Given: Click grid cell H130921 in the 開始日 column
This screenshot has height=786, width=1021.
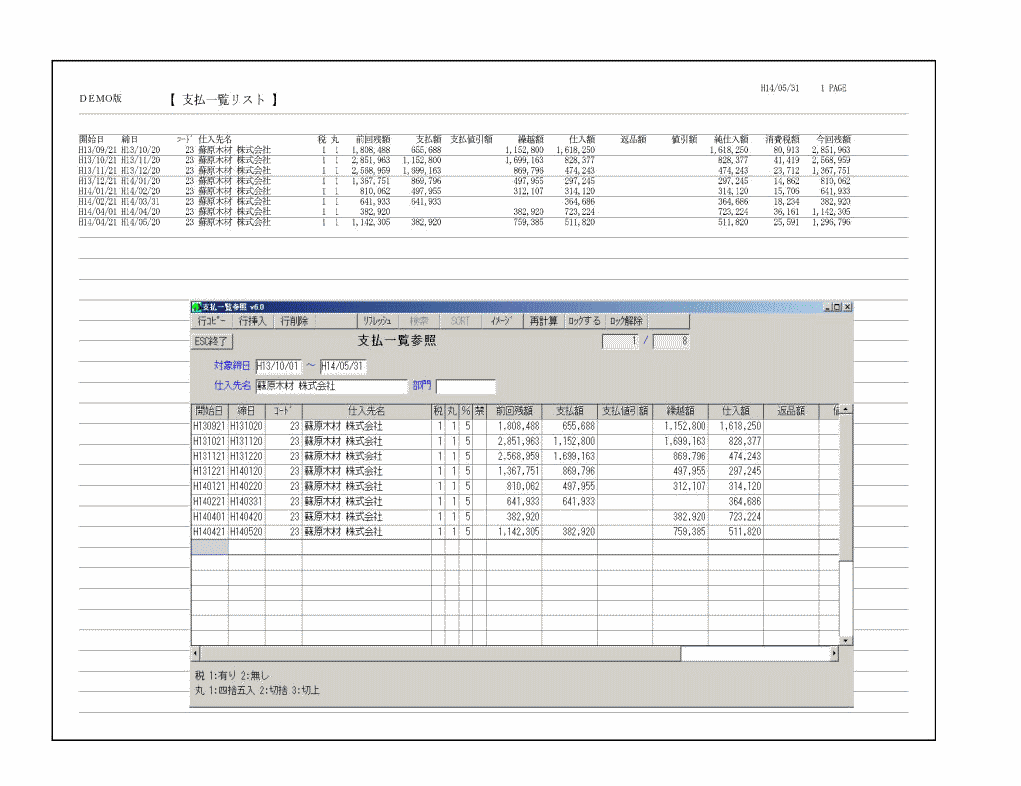Looking at the screenshot, I should (209, 427).
